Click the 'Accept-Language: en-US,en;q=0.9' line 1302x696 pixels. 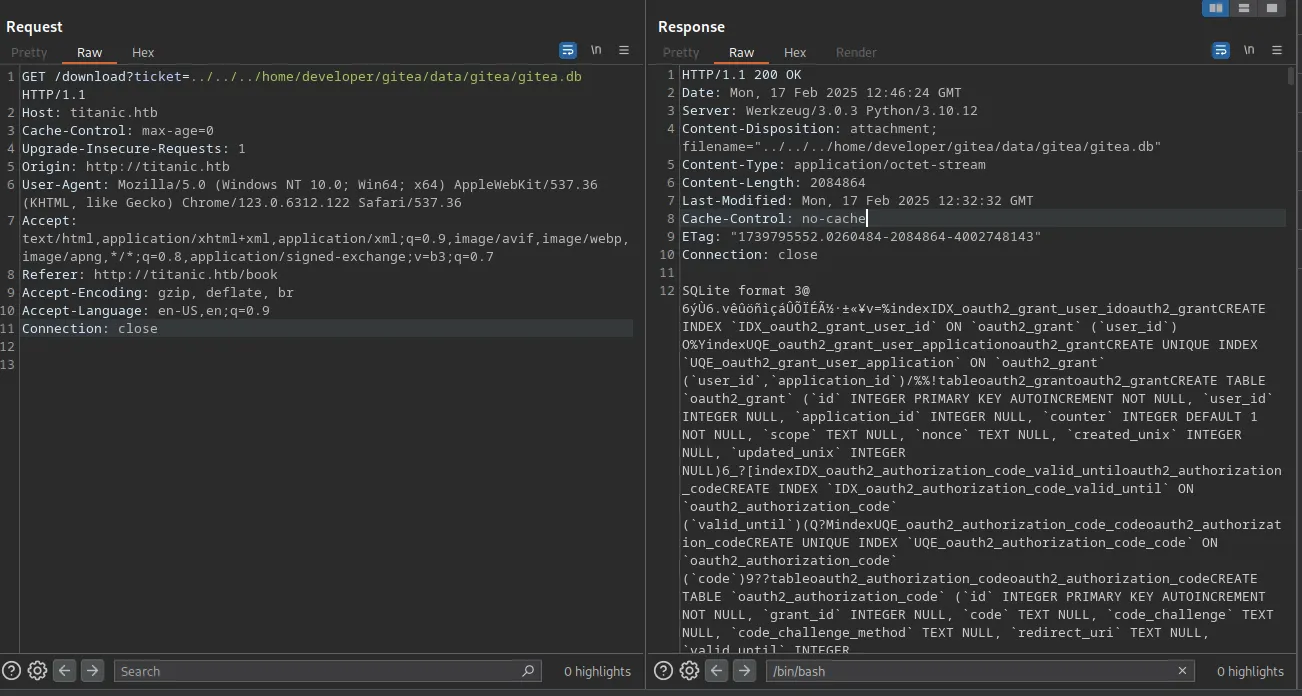pos(145,310)
